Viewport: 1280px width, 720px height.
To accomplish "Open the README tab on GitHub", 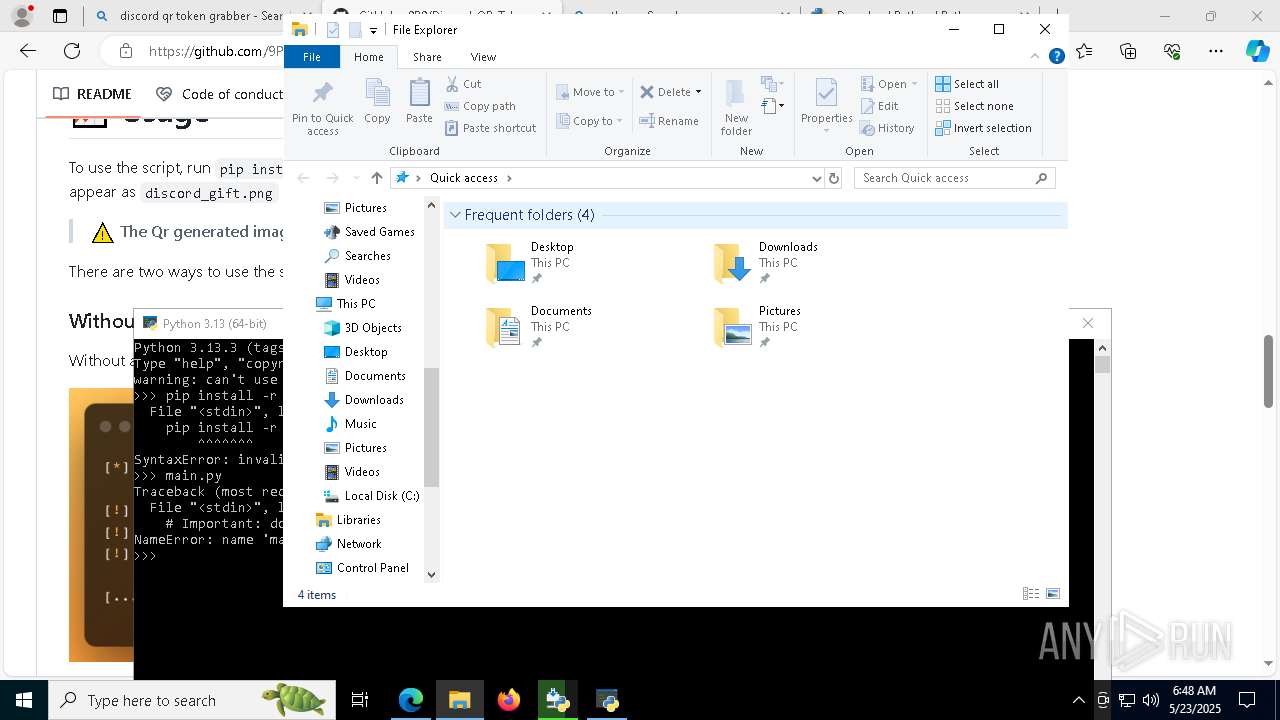I will tap(92, 94).
